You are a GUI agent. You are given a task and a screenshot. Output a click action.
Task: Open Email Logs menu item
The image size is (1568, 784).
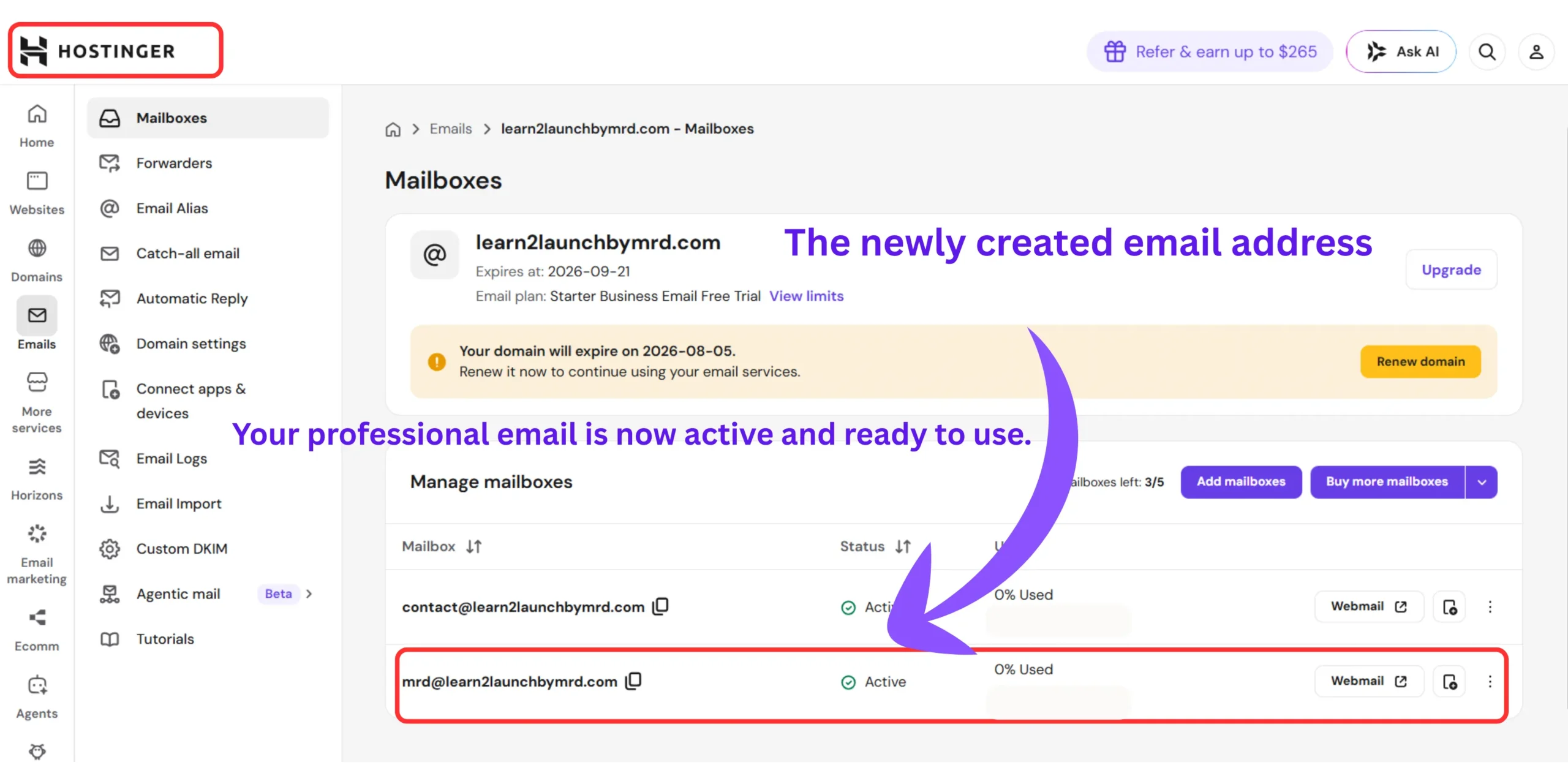208,458
